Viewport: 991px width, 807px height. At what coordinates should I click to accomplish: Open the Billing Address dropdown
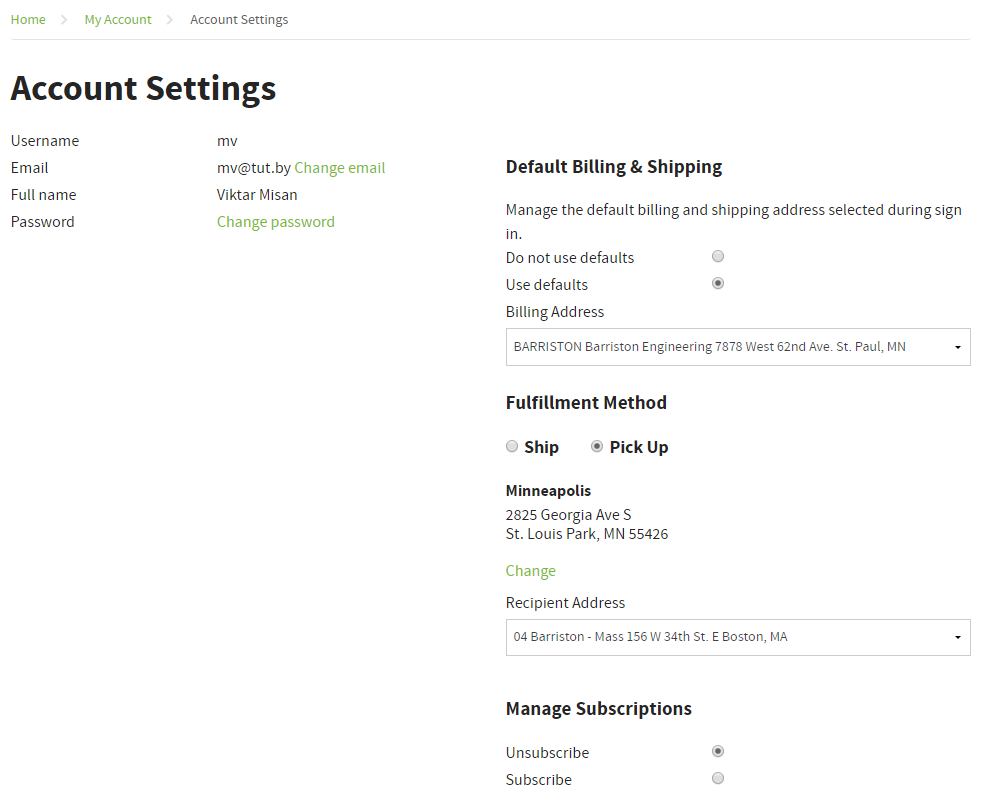(738, 347)
